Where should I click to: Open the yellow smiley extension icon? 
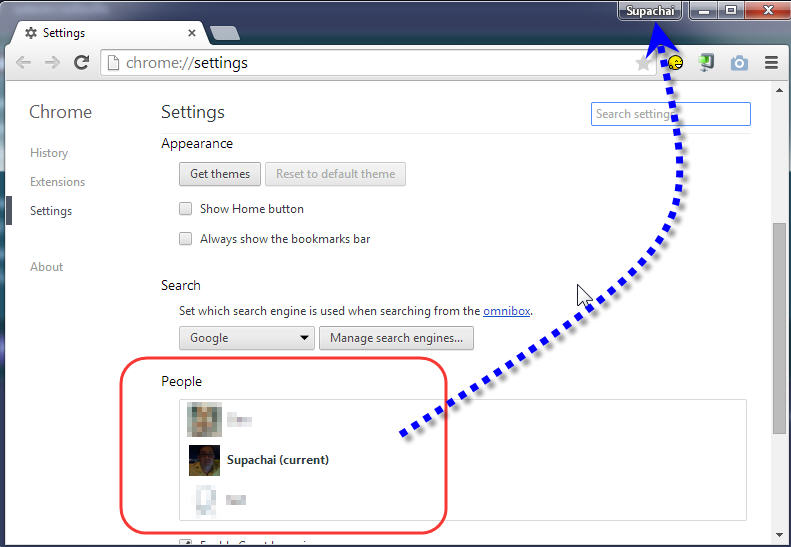point(675,63)
